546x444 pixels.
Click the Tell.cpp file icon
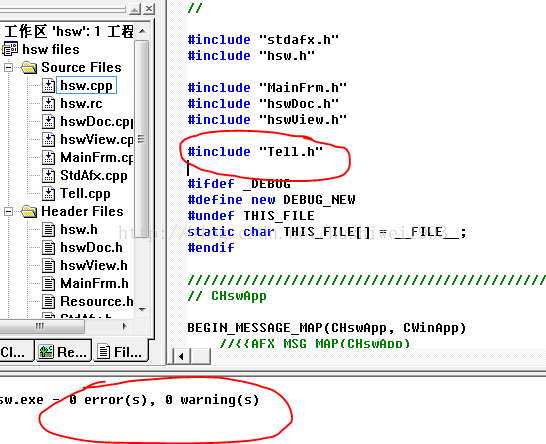(48, 194)
